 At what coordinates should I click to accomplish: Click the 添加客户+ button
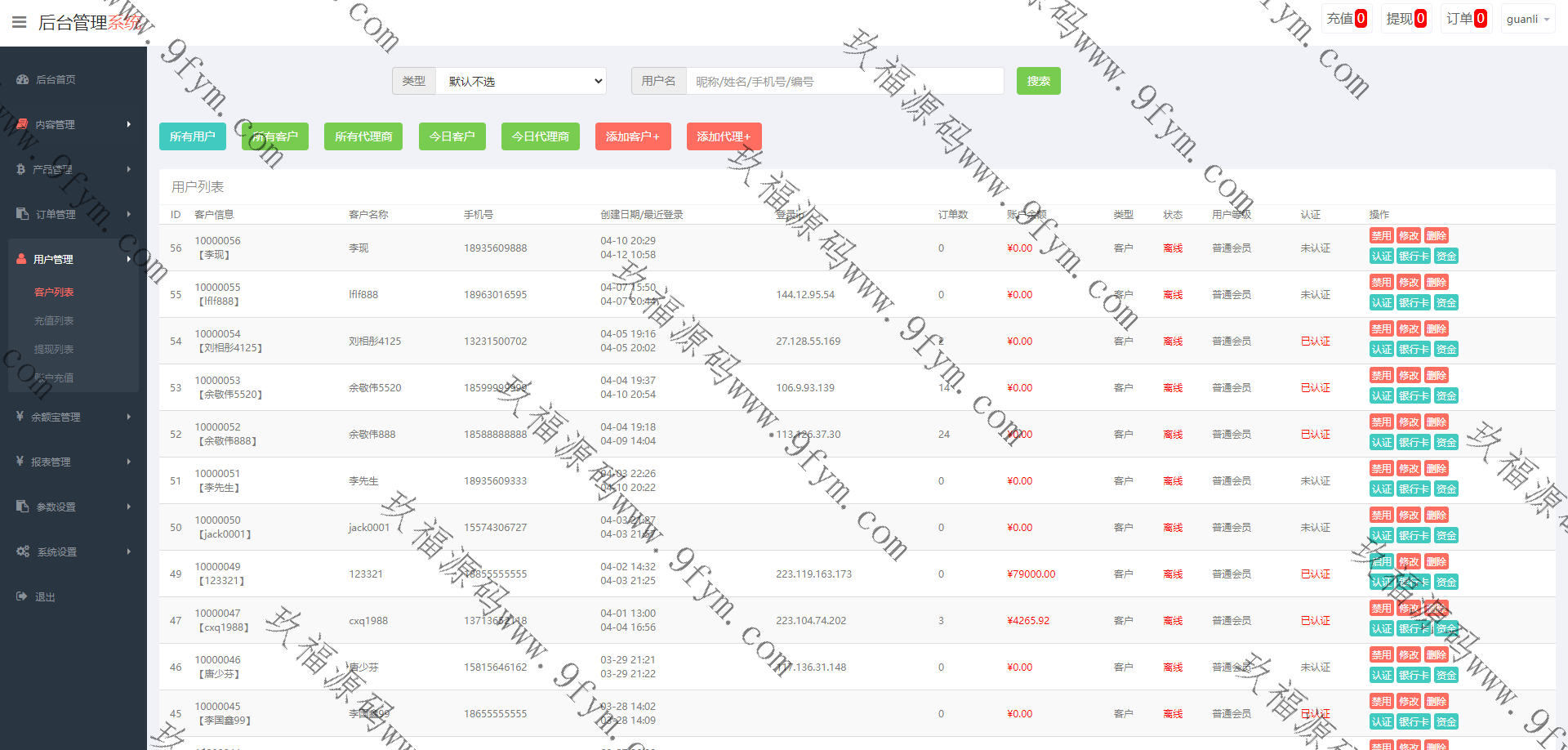coord(632,136)
